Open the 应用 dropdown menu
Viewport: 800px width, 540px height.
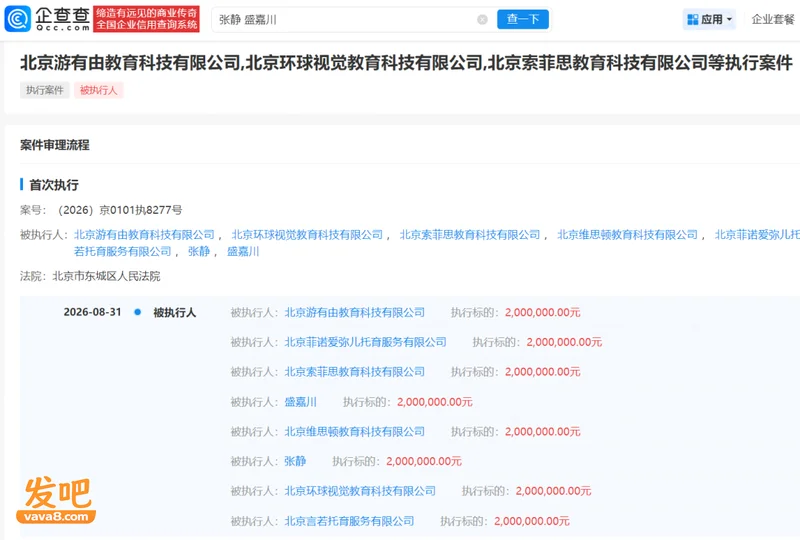709,19
